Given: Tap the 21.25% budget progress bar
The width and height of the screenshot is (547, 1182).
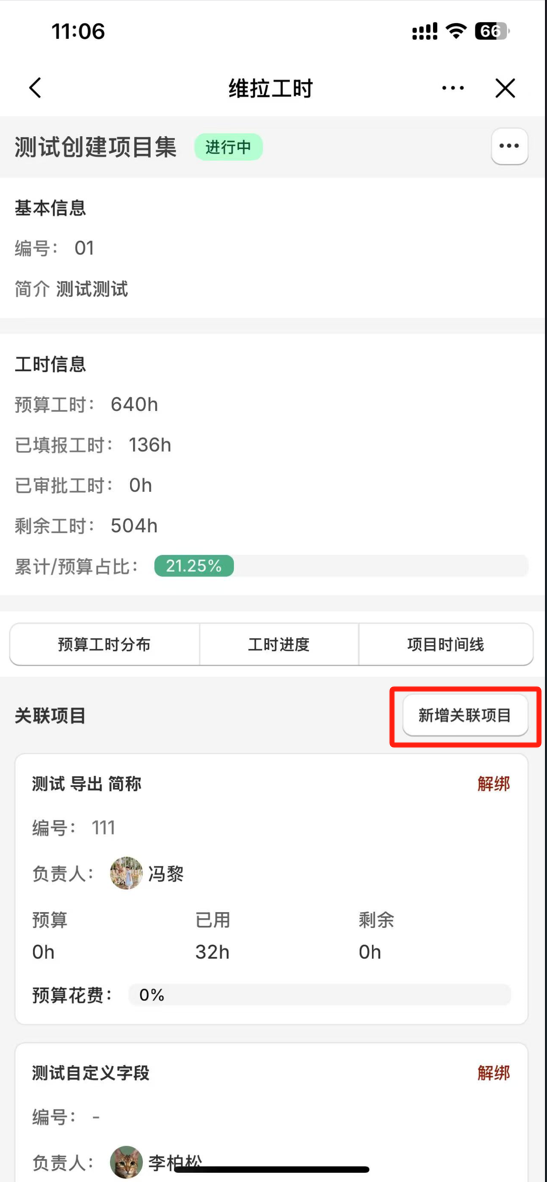Looking at the screenshot, I should [341, 566].
